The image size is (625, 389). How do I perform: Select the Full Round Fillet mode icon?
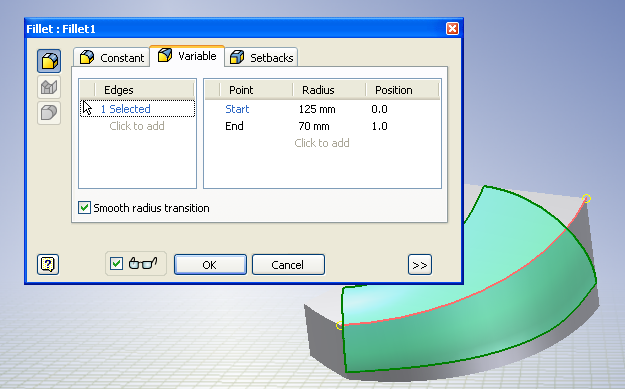pos(49,113)
